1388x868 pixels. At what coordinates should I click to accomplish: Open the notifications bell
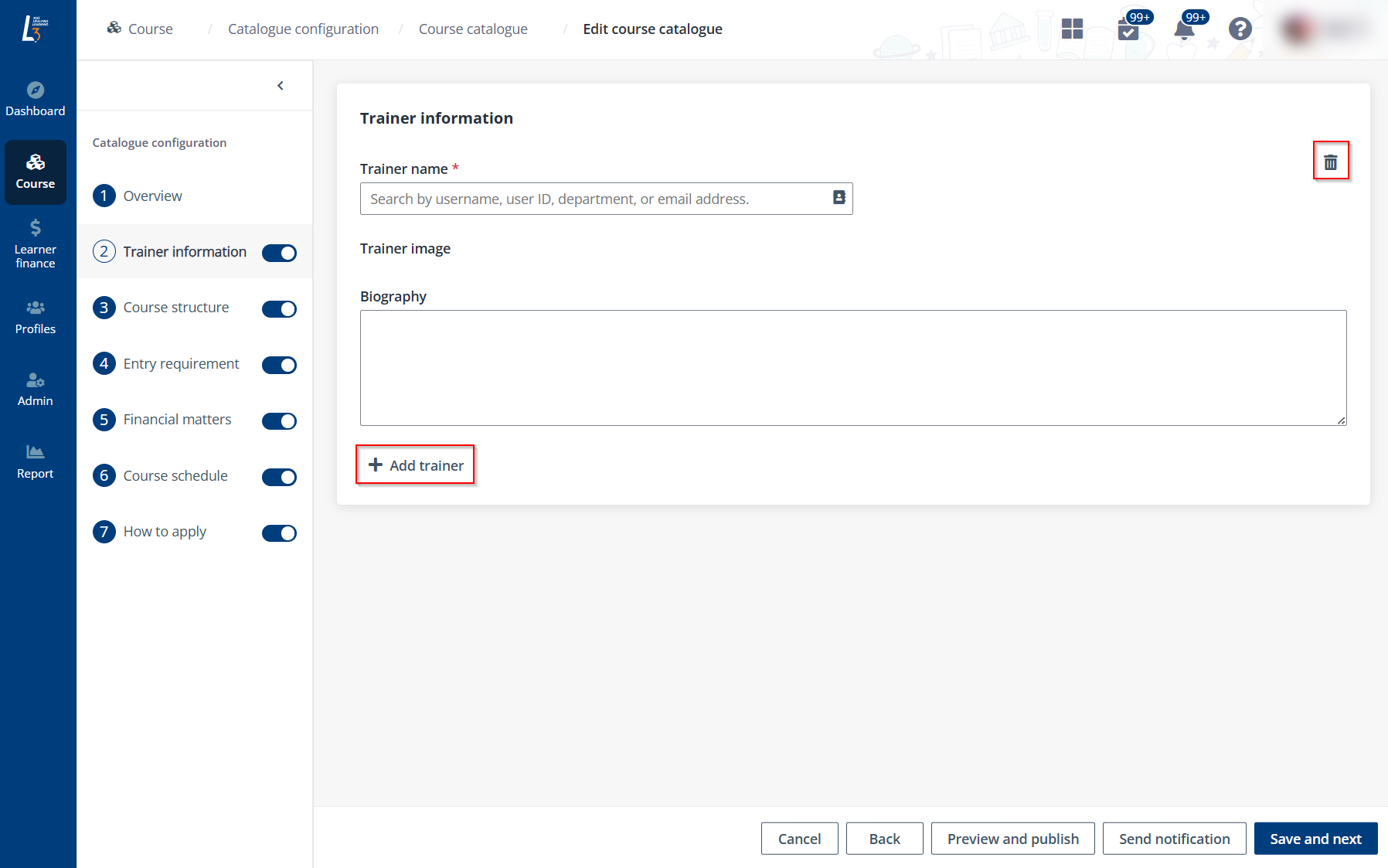1182,31
